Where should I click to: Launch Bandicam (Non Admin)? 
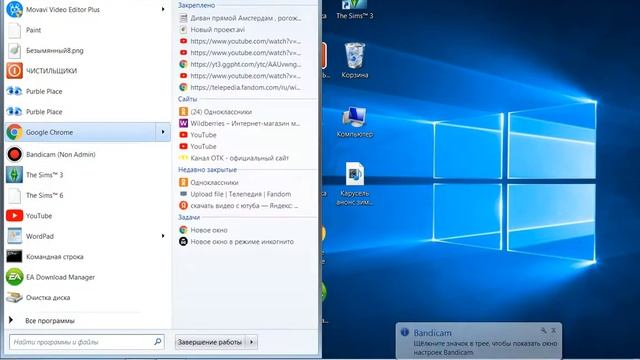[87, 154]
